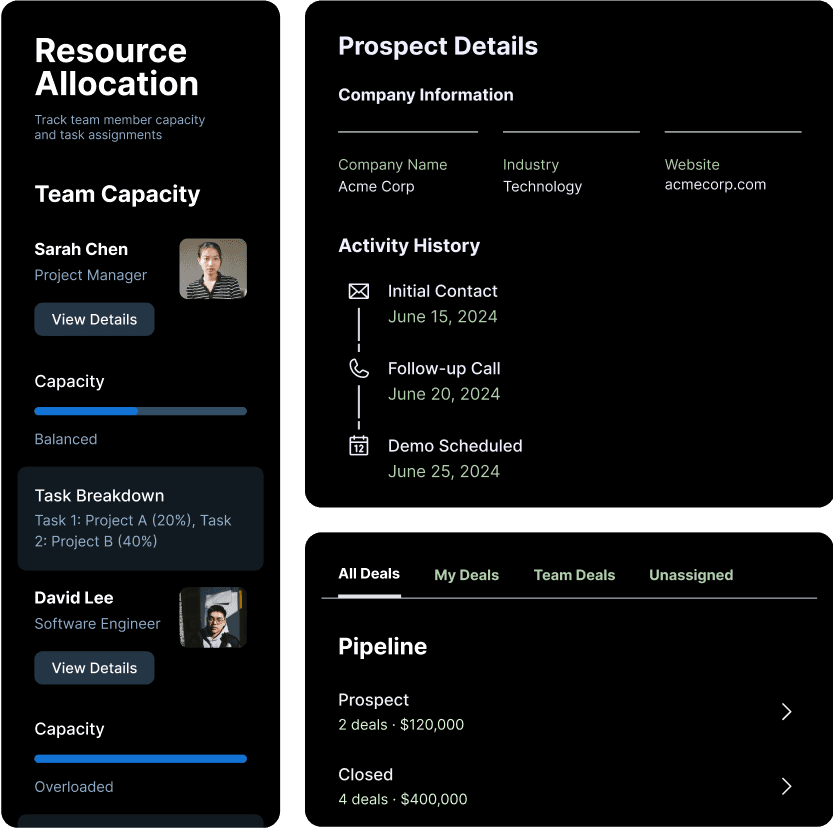Expand the Prospect pipeline row chevron
The image size is (833, 834).
786,711
